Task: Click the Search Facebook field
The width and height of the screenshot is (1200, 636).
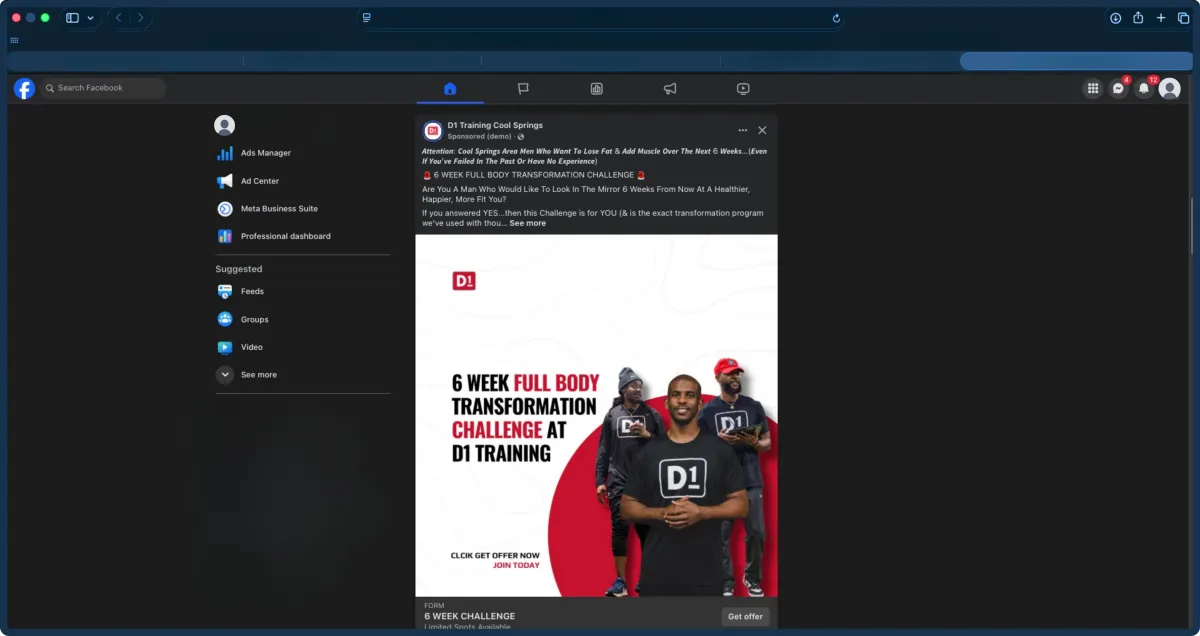Action: [x=103, y=88]
